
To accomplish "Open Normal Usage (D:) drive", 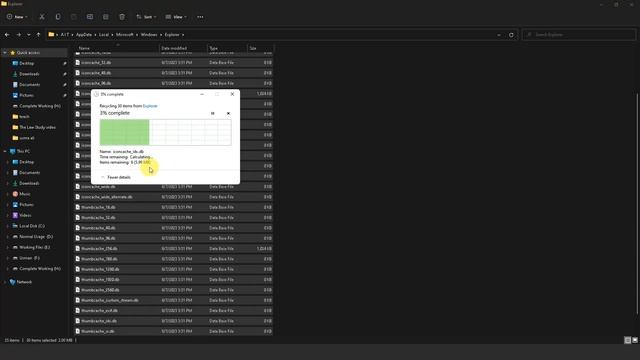I will 36,236.
